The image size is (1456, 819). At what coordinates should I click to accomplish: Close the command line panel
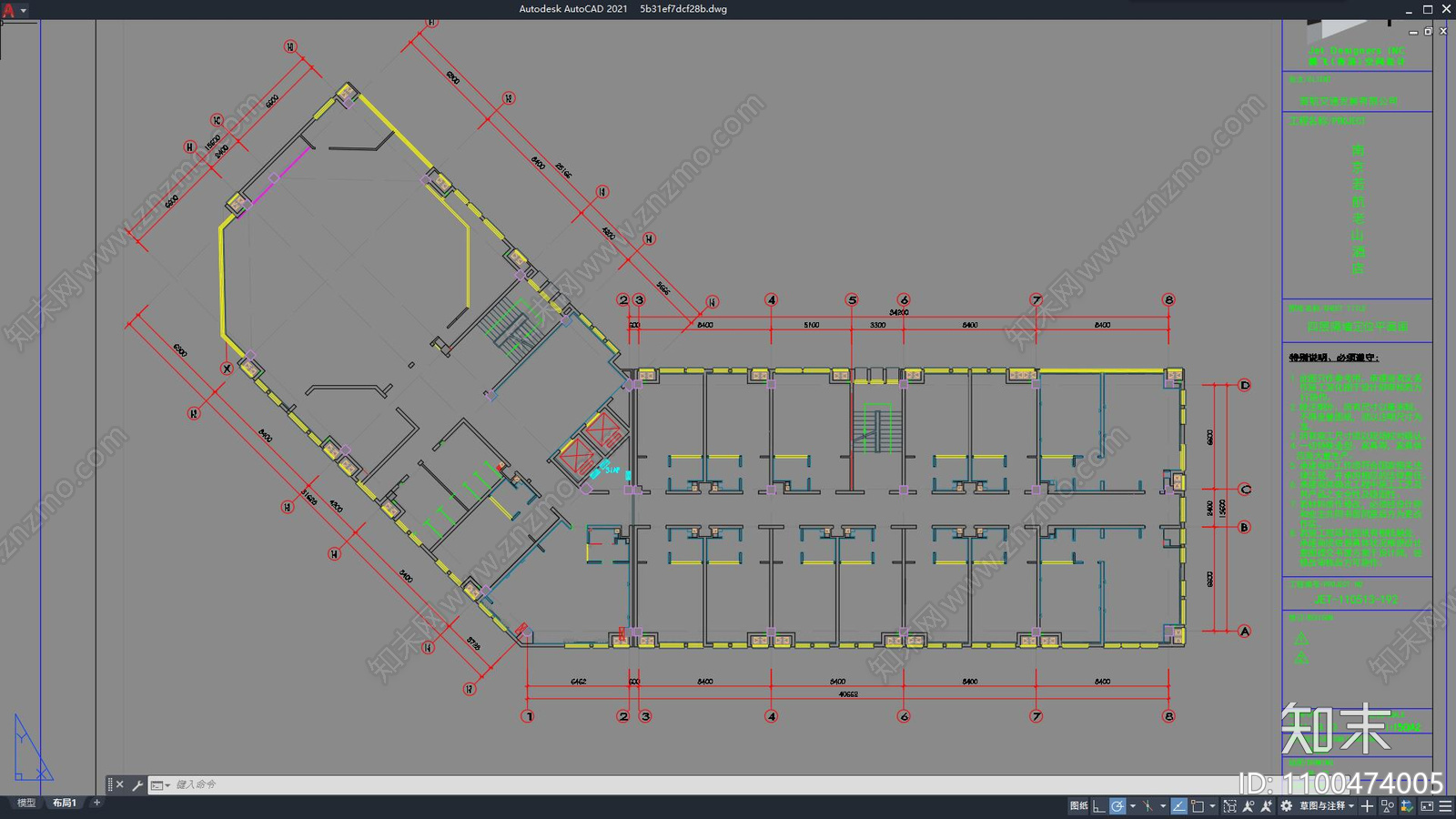[x=119, y=784]
